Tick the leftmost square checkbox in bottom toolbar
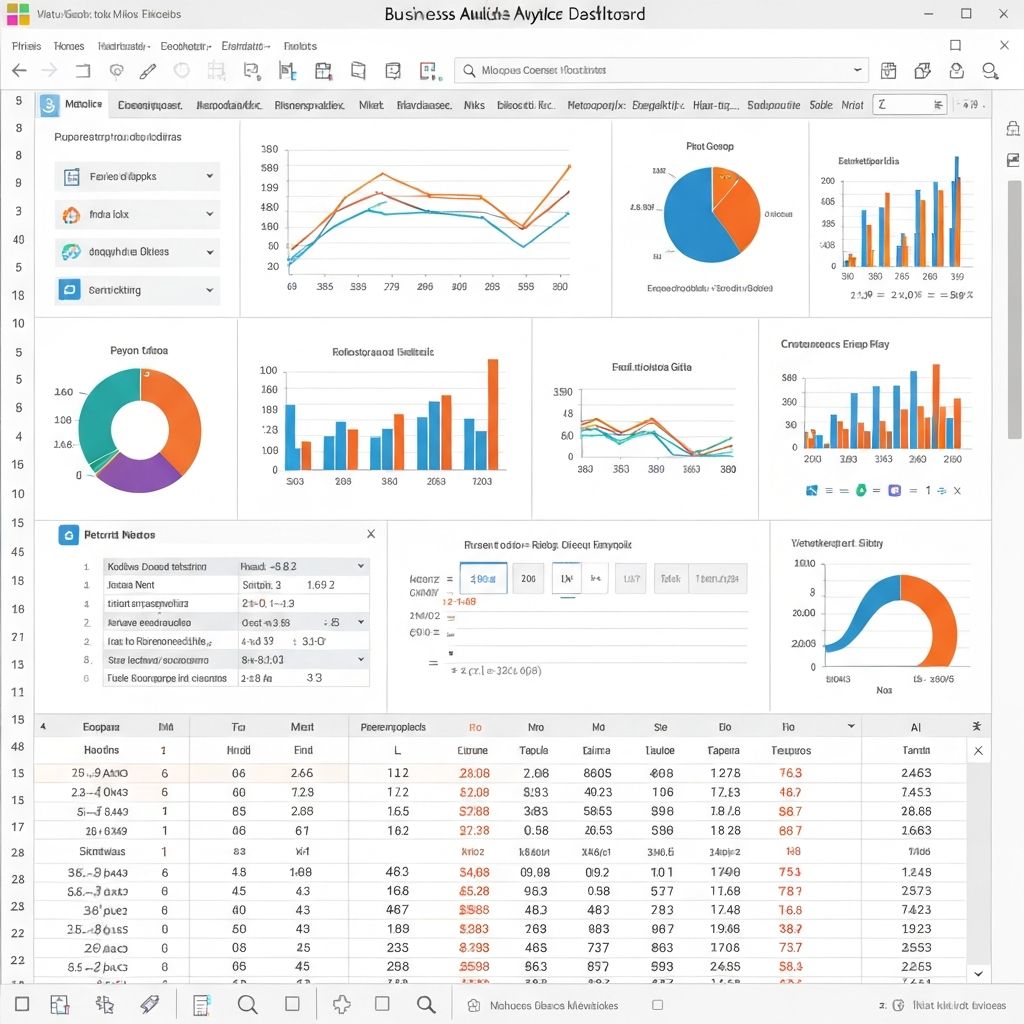Image resolution: width=1024 pixels, height=1024 pixels. pyautogui.click(x=22, y=1005)
